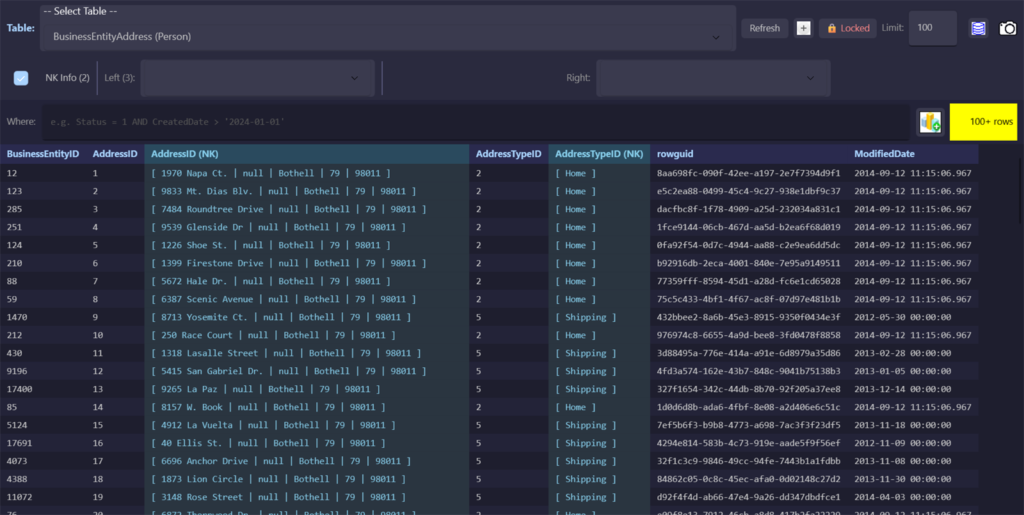Click the Where filter input field

[475, 122]
